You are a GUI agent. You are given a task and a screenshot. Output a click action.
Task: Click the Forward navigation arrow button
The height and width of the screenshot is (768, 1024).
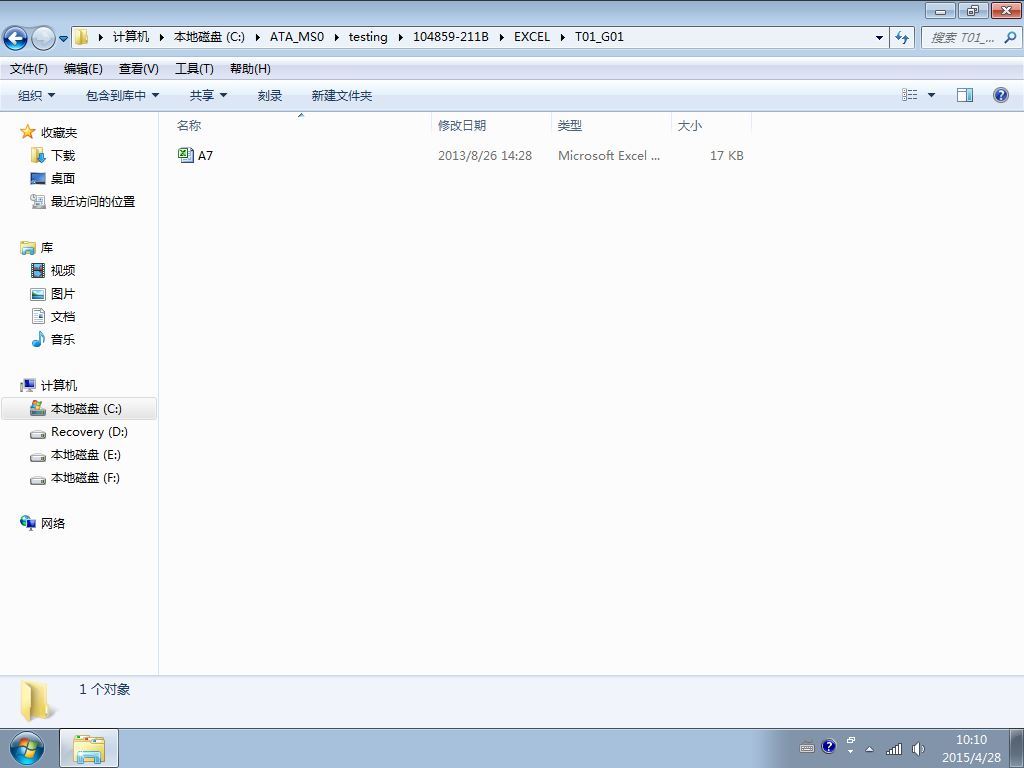click(x=43, y=38)
